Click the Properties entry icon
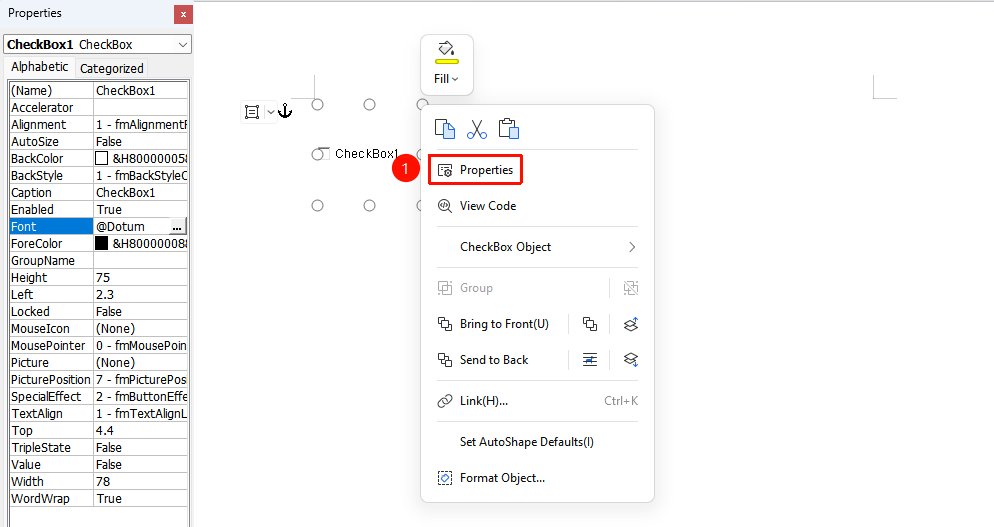The width and height of the screenshot is (994, 527). [x=445, y=170]
